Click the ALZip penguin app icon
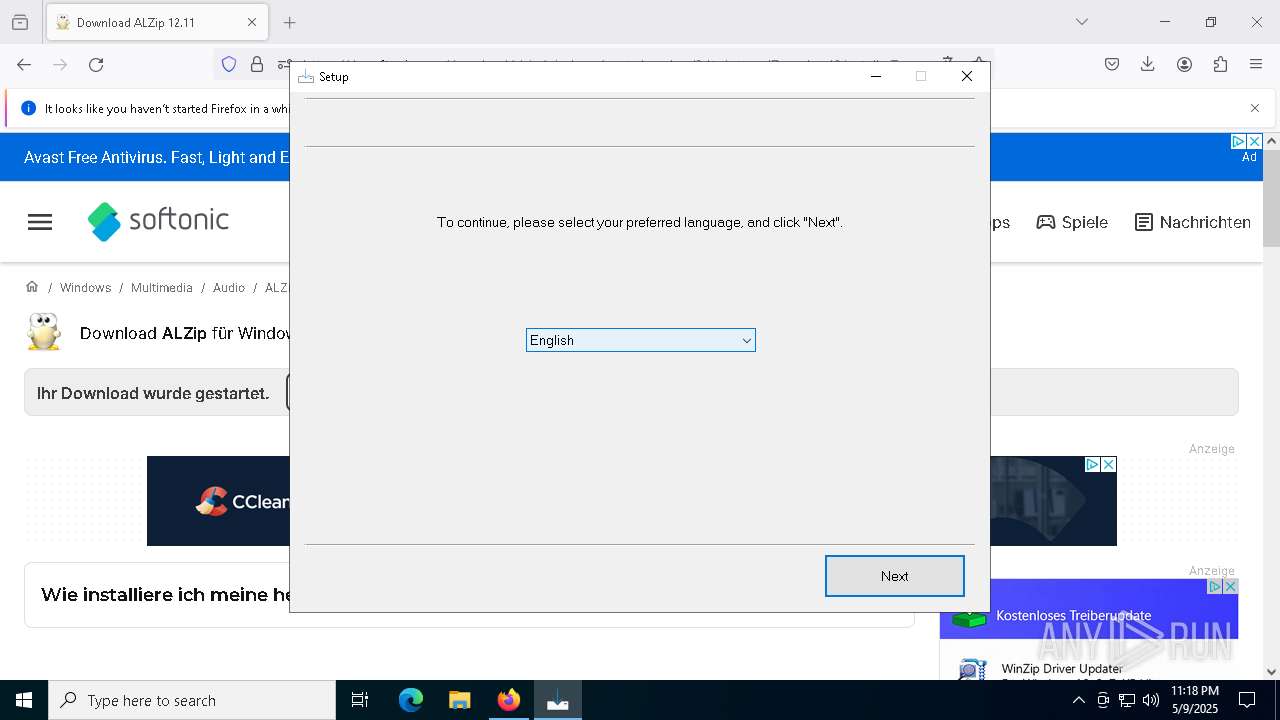 pyautogui.click(x=44, y=332)
